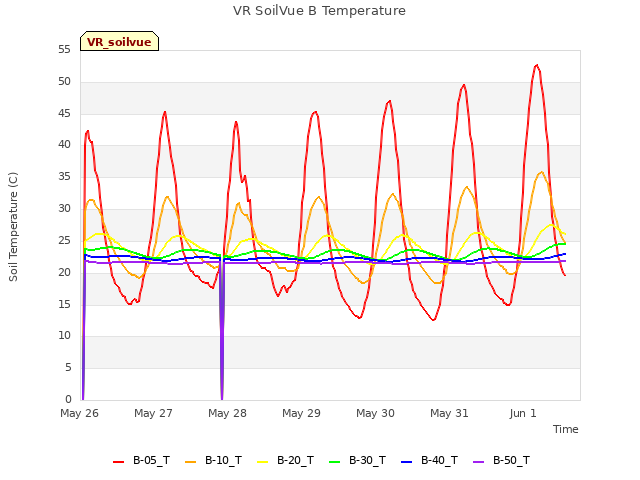
Task: Select the B-50_T legend entry
Action: click(501, 460)
